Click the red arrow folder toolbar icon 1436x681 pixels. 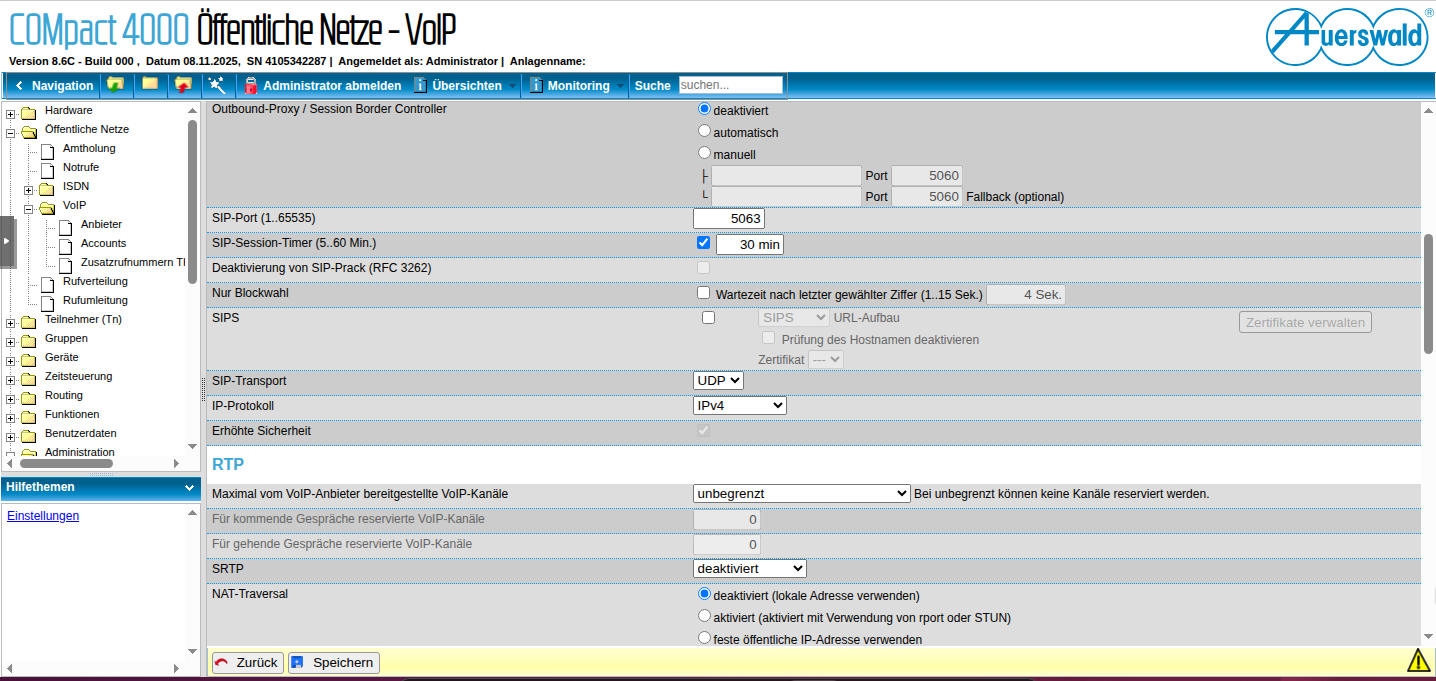(x=183, y=85)
